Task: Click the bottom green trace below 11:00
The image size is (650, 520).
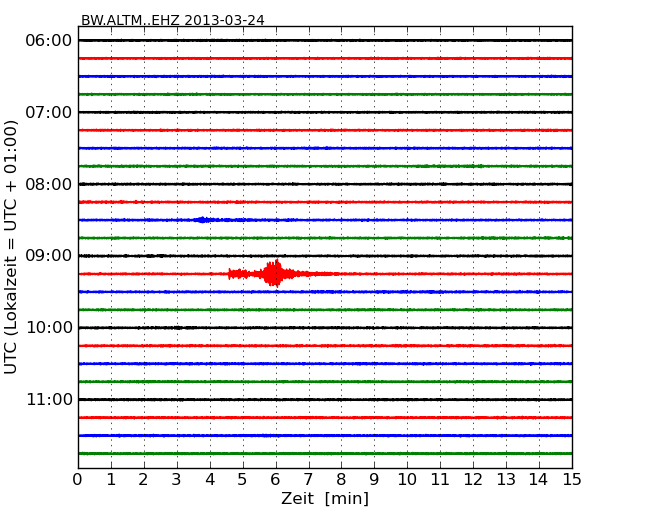Action: tap(325, 453)
